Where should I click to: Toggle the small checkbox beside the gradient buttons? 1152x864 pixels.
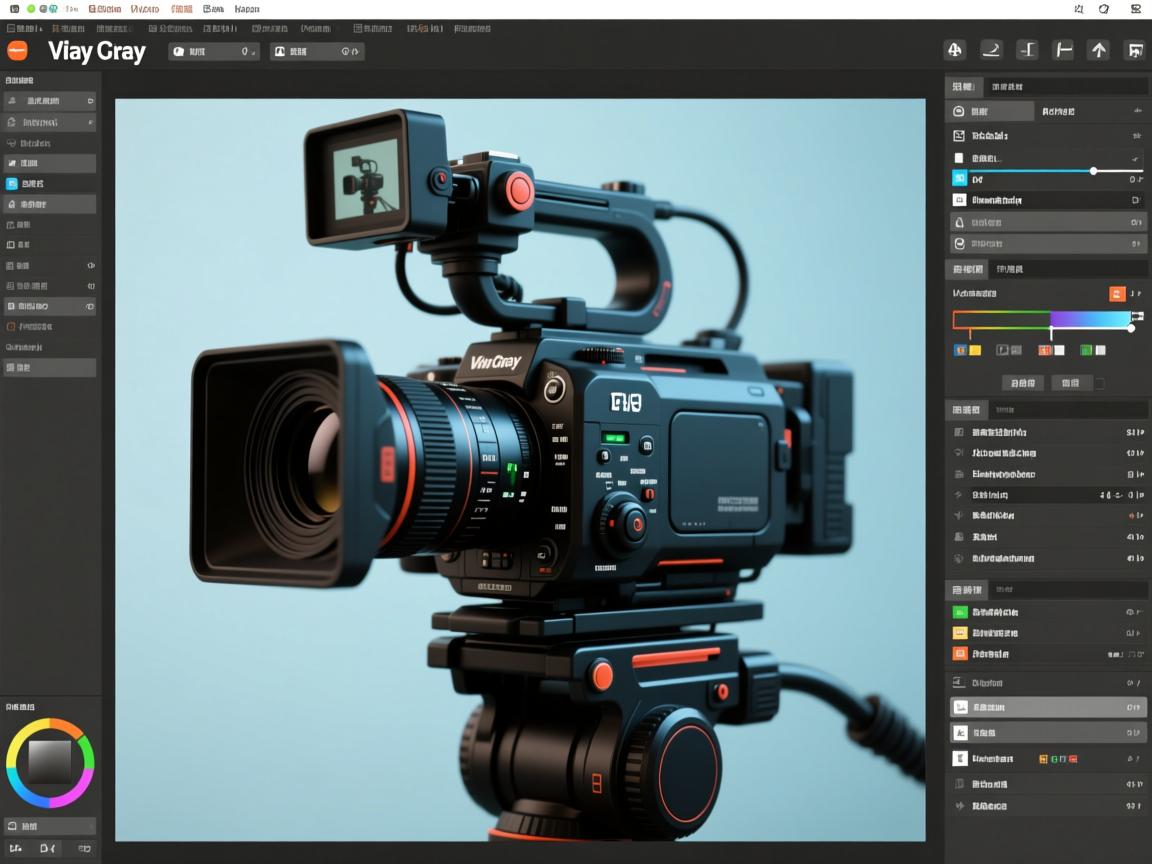pyautogui.click(x=1100, y=383)
